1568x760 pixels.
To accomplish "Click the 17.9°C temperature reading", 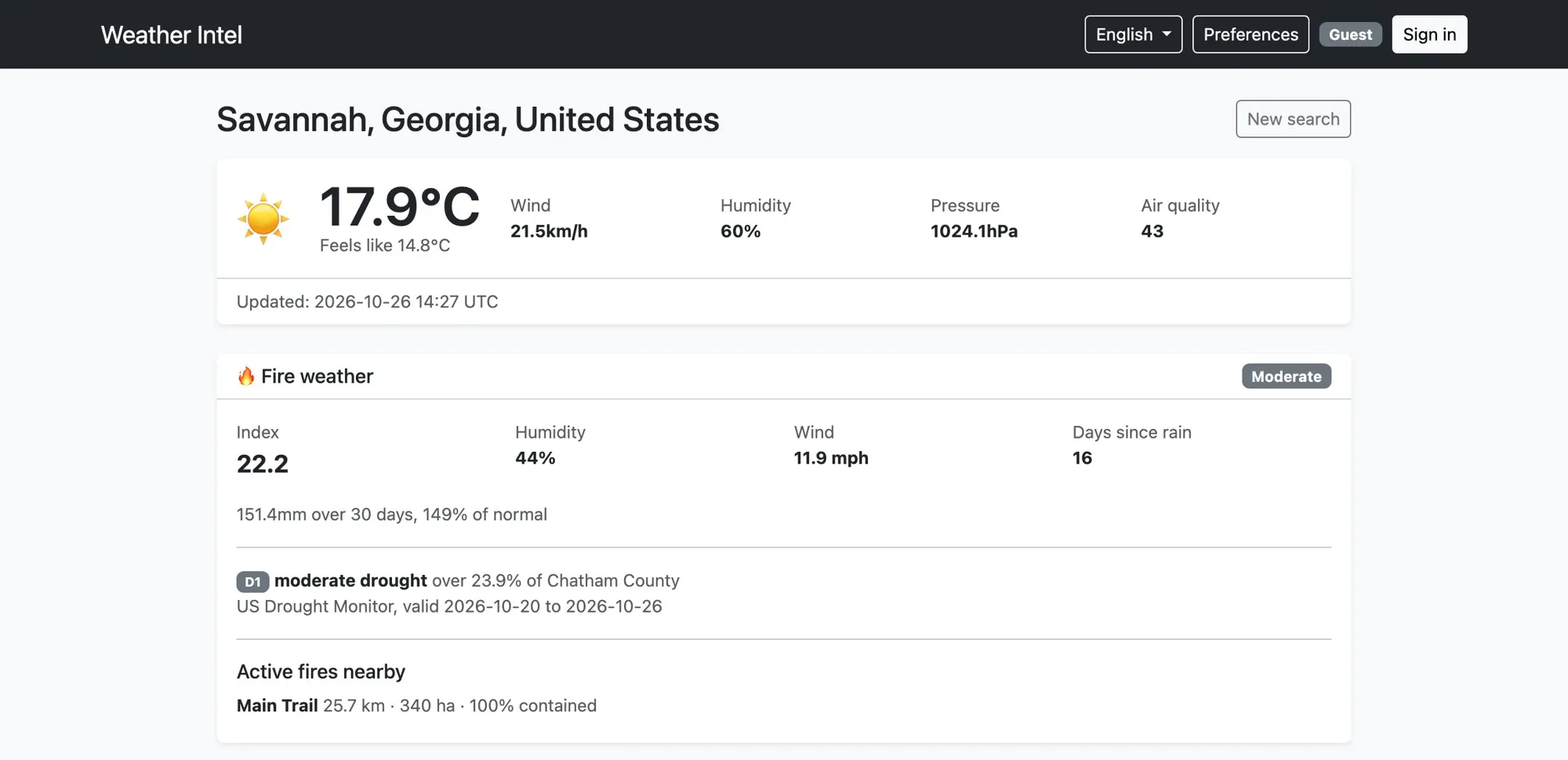I will pyautogui.click(x=399, y=207).
